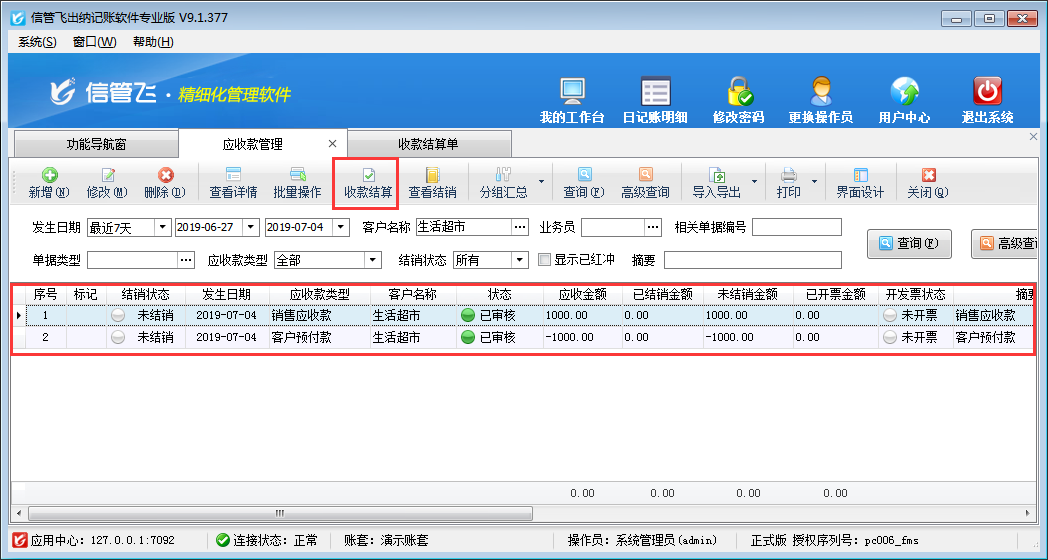Click the 摘要 input field
Screen dimensions: 1048x560
click(x=752, y=260)
